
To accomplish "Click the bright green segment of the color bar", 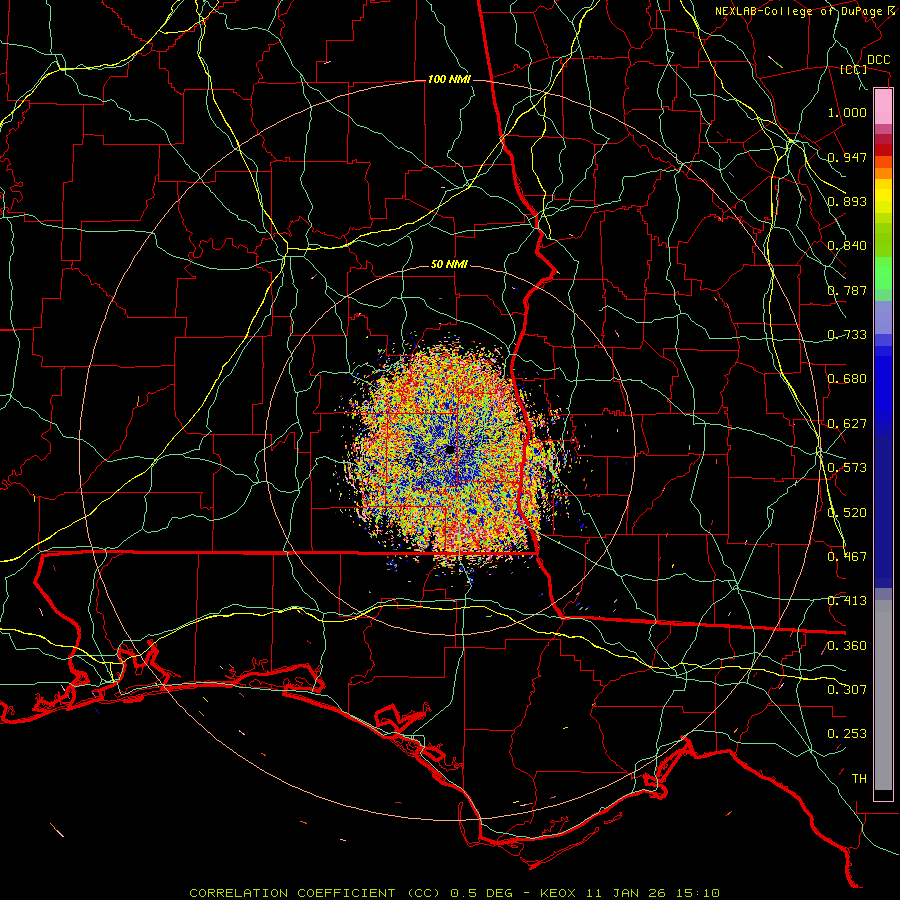I will click(x=883, y=273).
